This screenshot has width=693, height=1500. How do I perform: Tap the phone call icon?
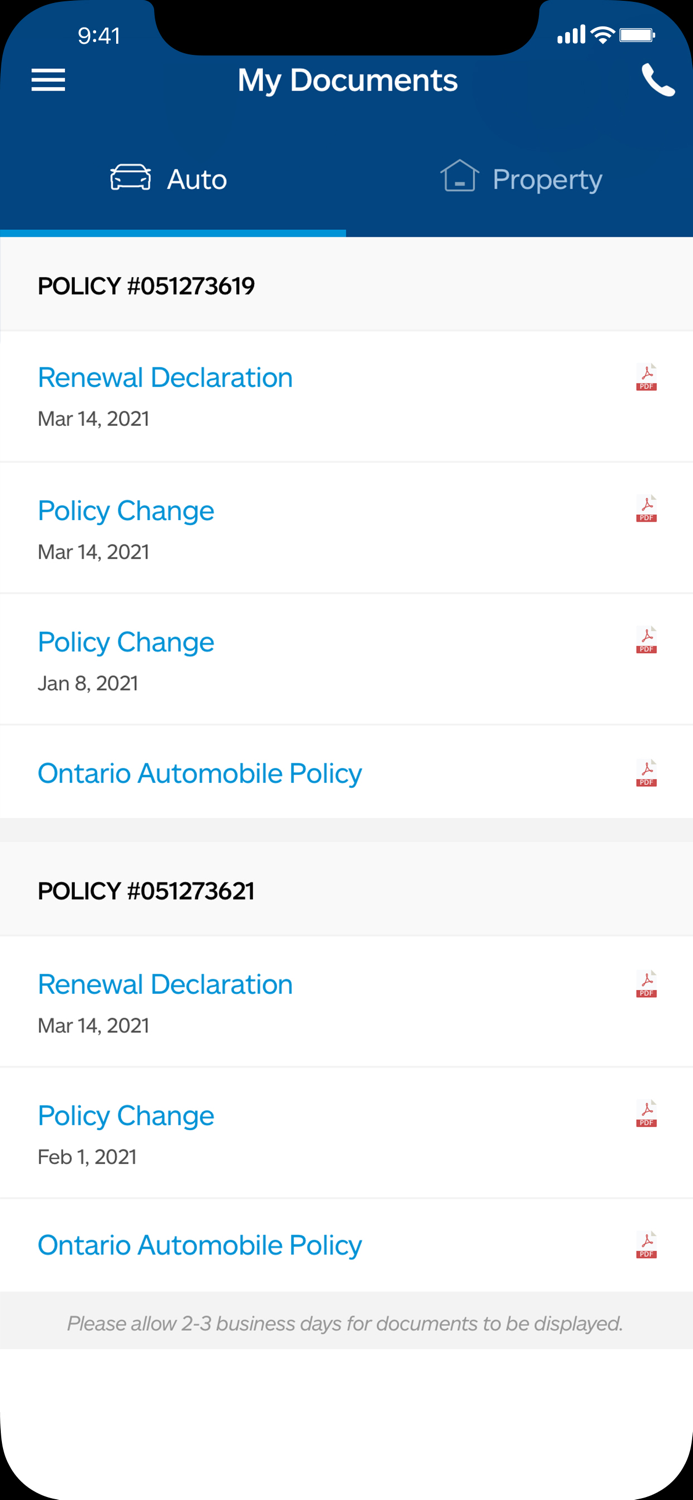(658, 80)
